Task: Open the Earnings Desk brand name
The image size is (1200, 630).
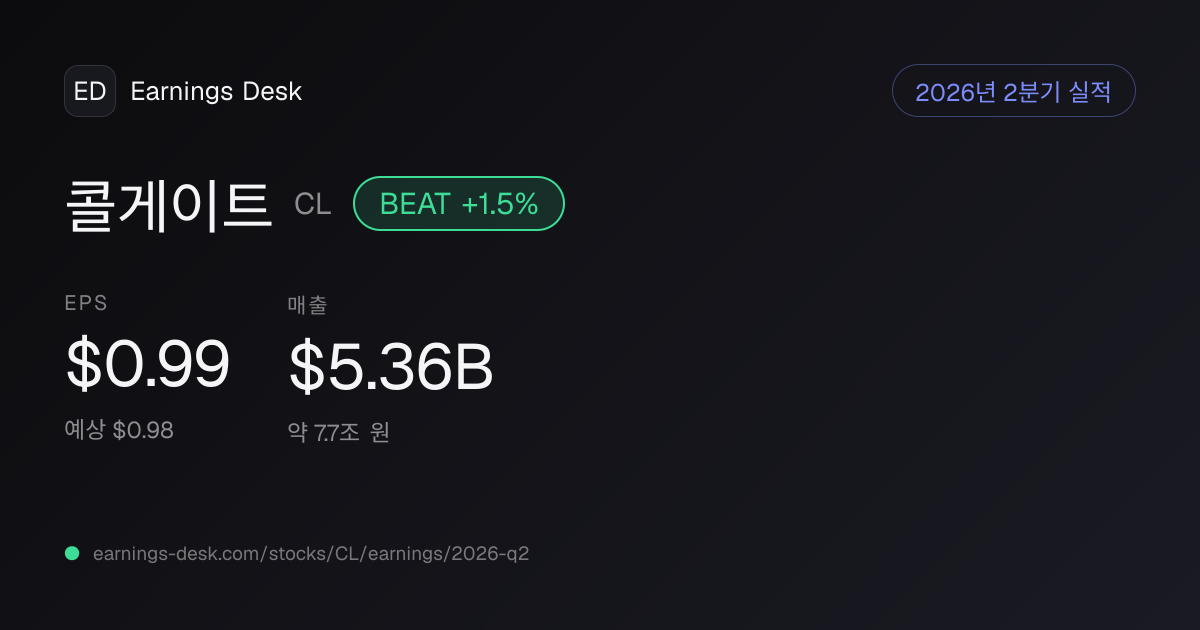Action: click(x=216, y=92)
